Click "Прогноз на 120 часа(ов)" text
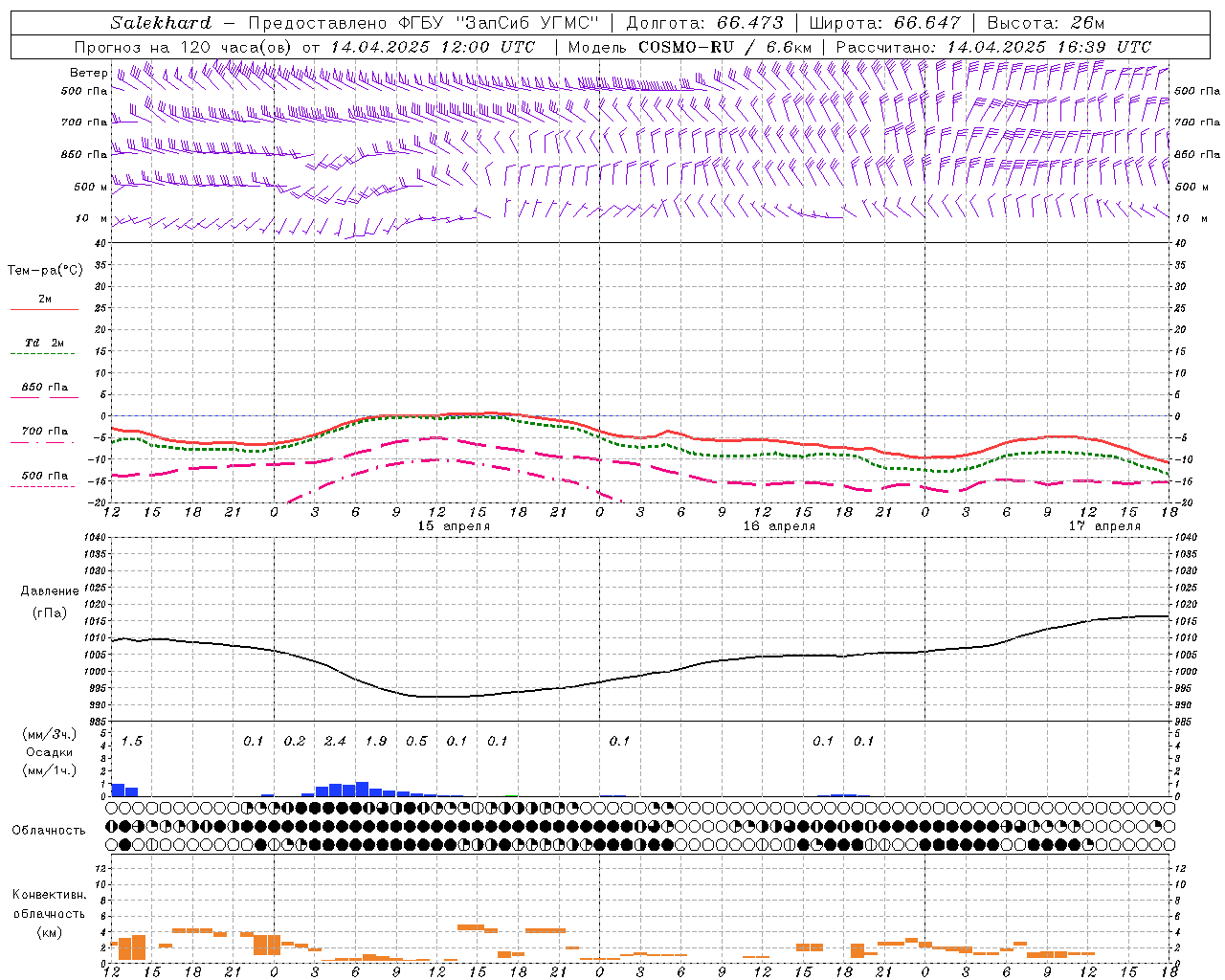This screenshot has height=980, width=1225. tap(185, 47)
